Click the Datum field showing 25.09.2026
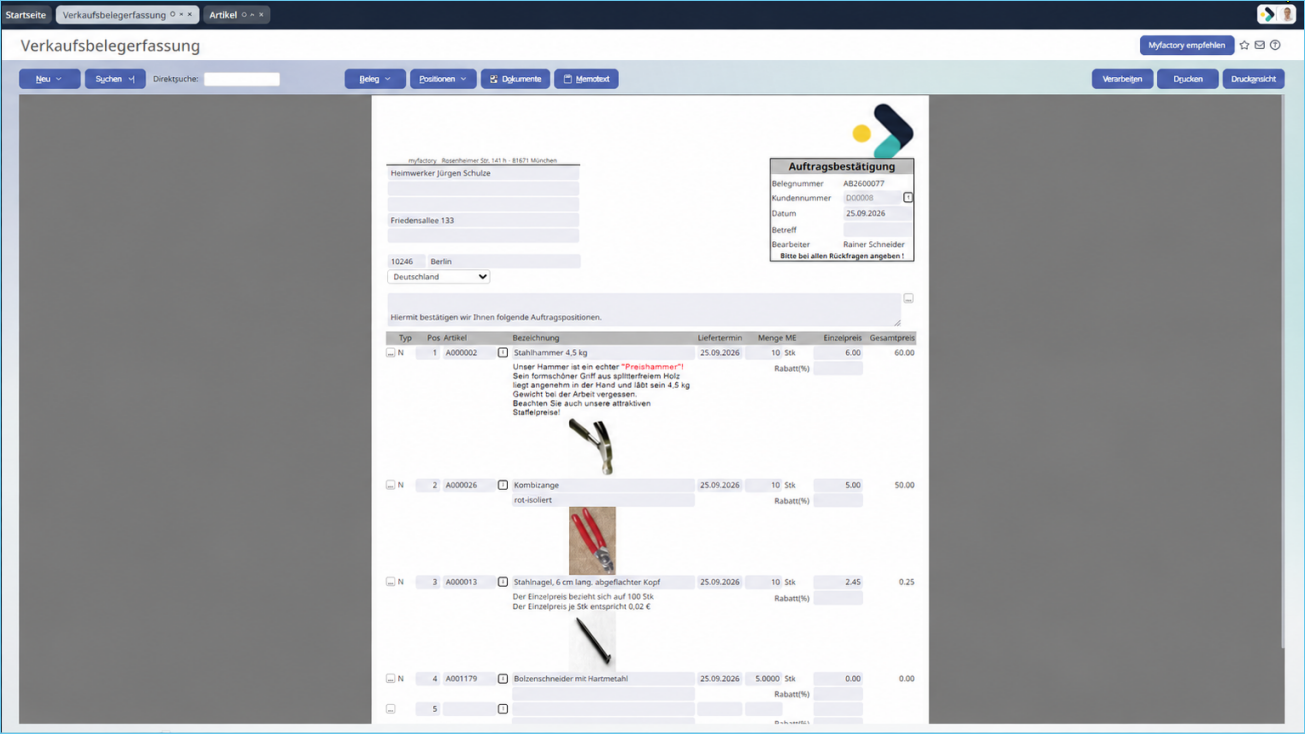This screenshot has height=734, width=1305. coord(877,214)
